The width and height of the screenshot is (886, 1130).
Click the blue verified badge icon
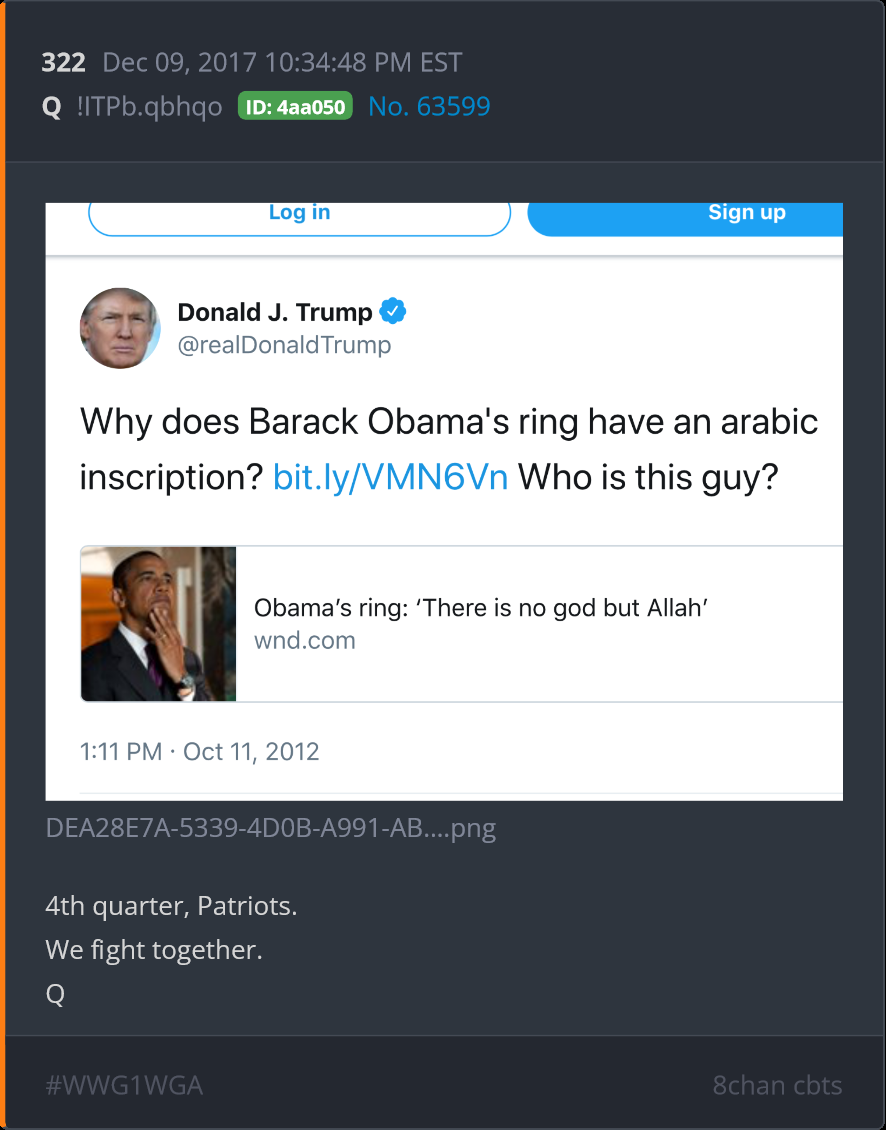coord(394,312)
